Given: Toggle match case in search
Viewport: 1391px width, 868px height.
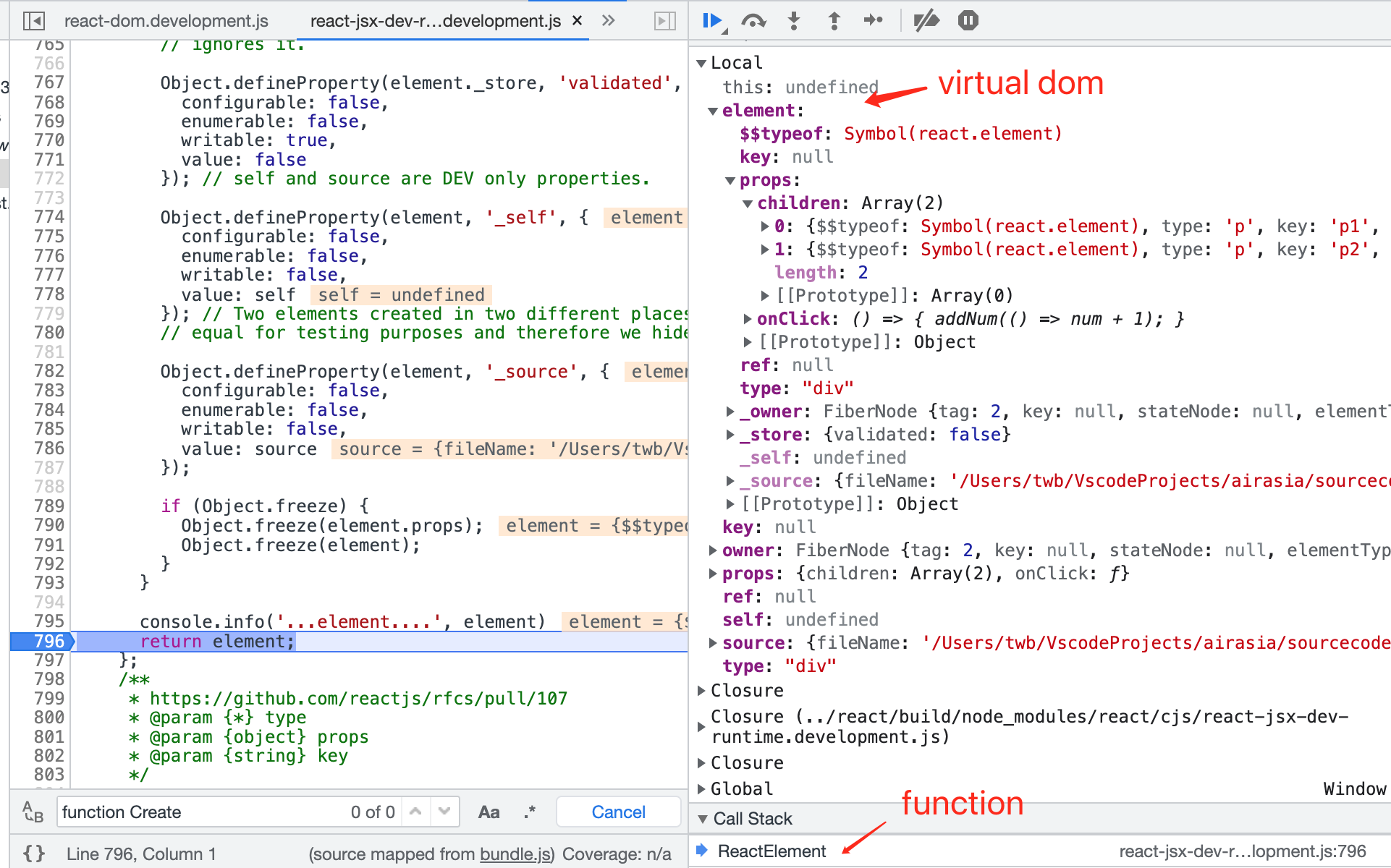Looking at the screenshot, I should tap(489, 812).
